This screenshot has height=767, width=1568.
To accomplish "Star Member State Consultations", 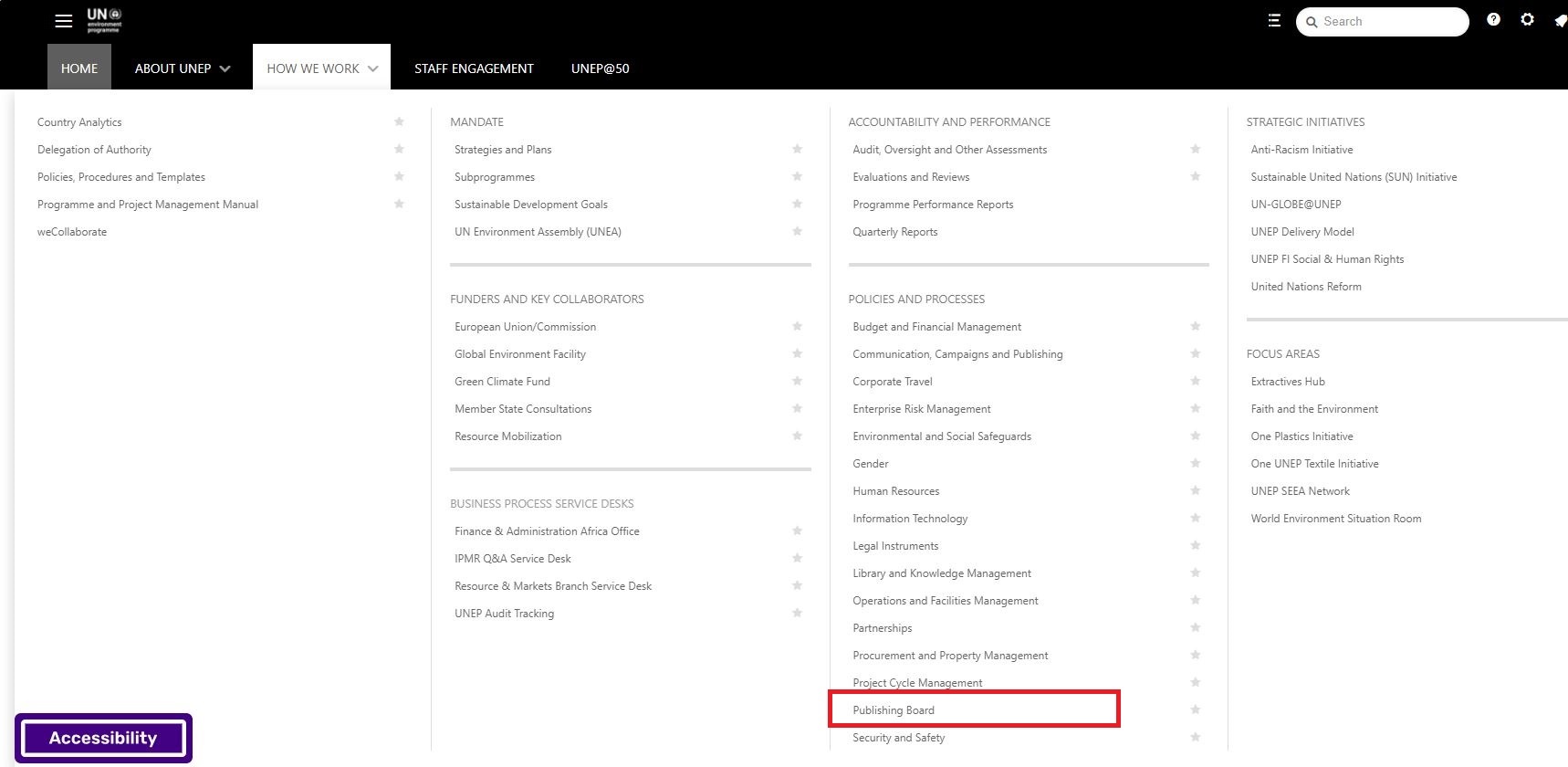I will [797, 408].
